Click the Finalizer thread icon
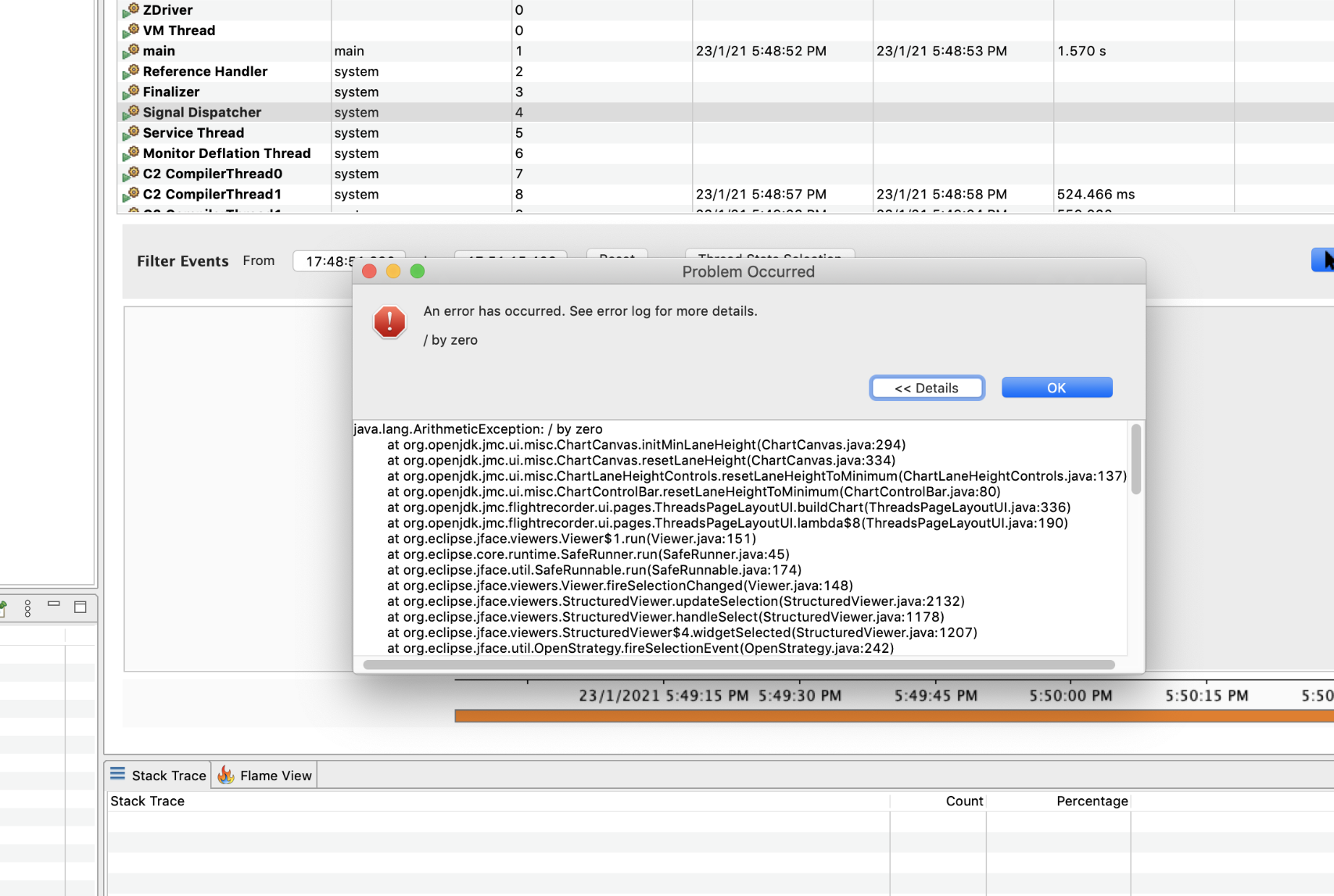Image resolution: width=1334 pixels, height=896 pixels. [131, 92]
